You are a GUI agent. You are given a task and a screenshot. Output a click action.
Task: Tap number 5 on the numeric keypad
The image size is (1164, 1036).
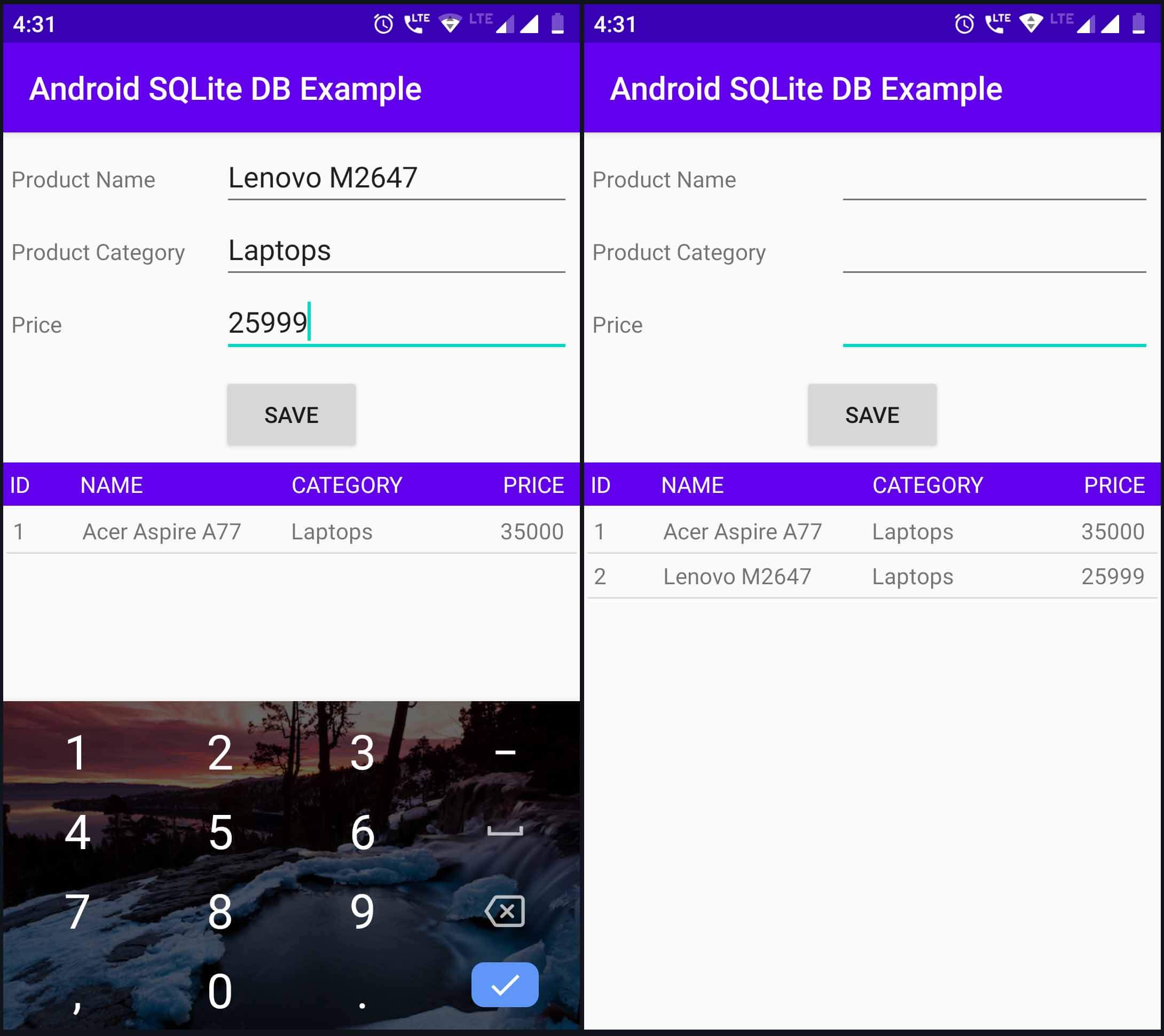[x=219, y=832]
